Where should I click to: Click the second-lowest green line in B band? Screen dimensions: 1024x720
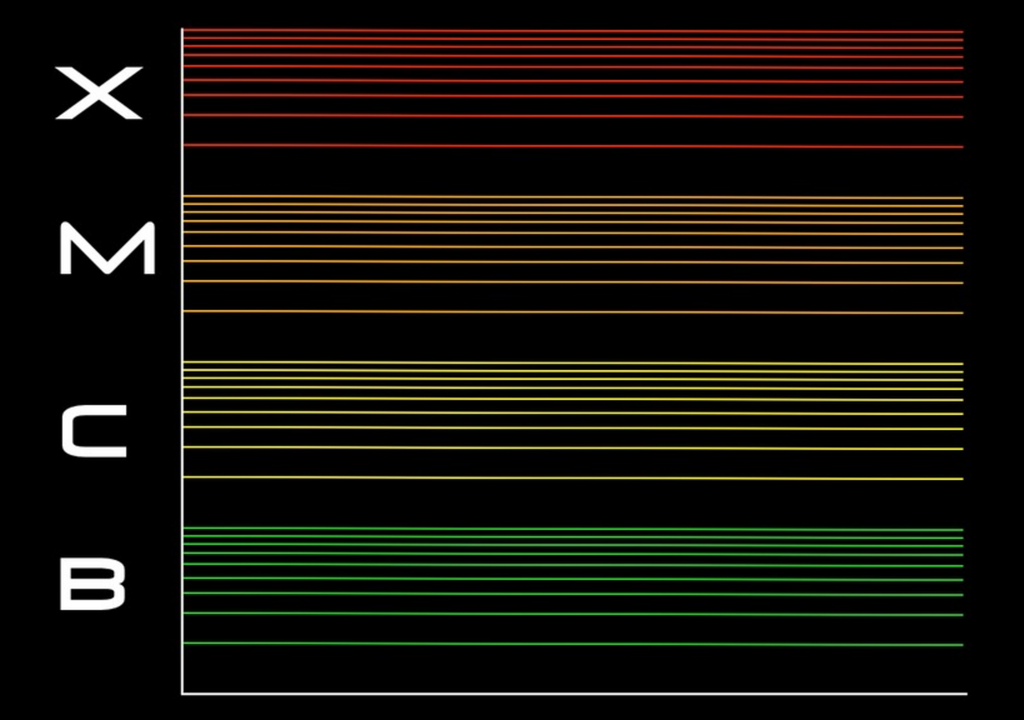(x=572, y=614)
